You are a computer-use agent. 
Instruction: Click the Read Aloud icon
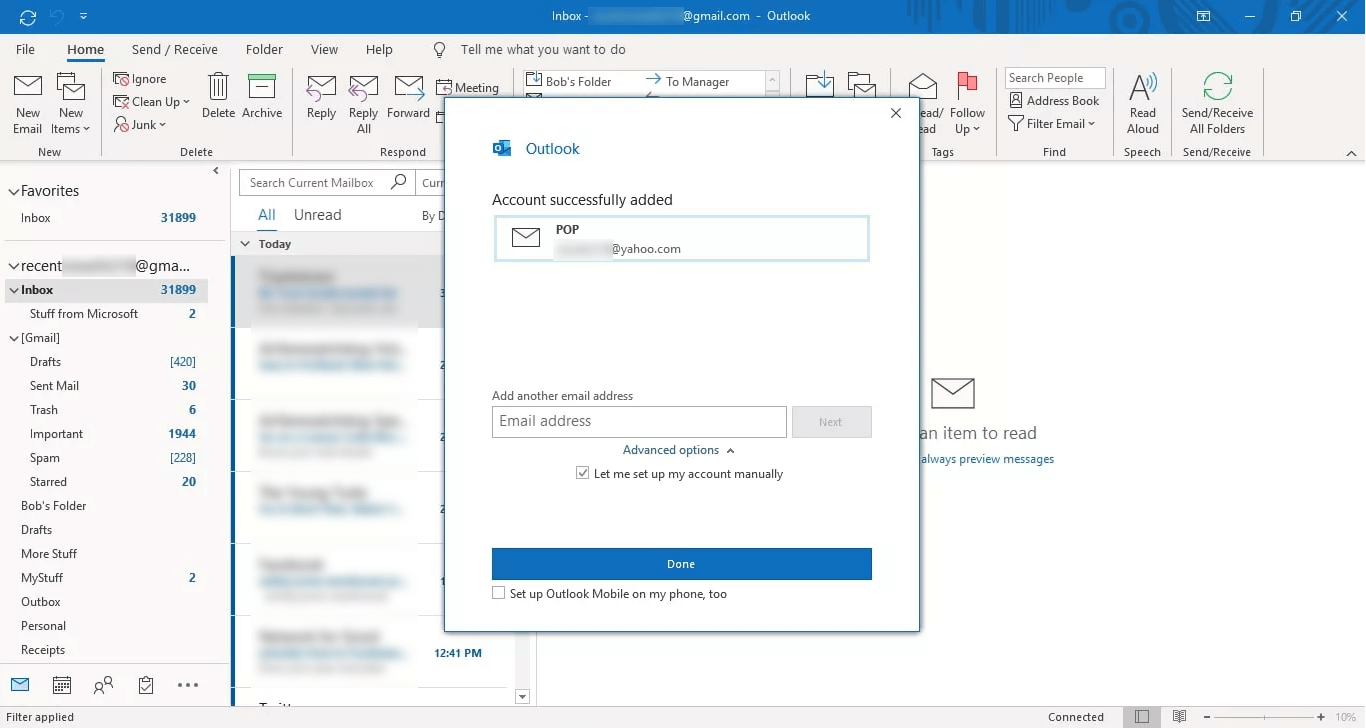[x=1143, y=87]
